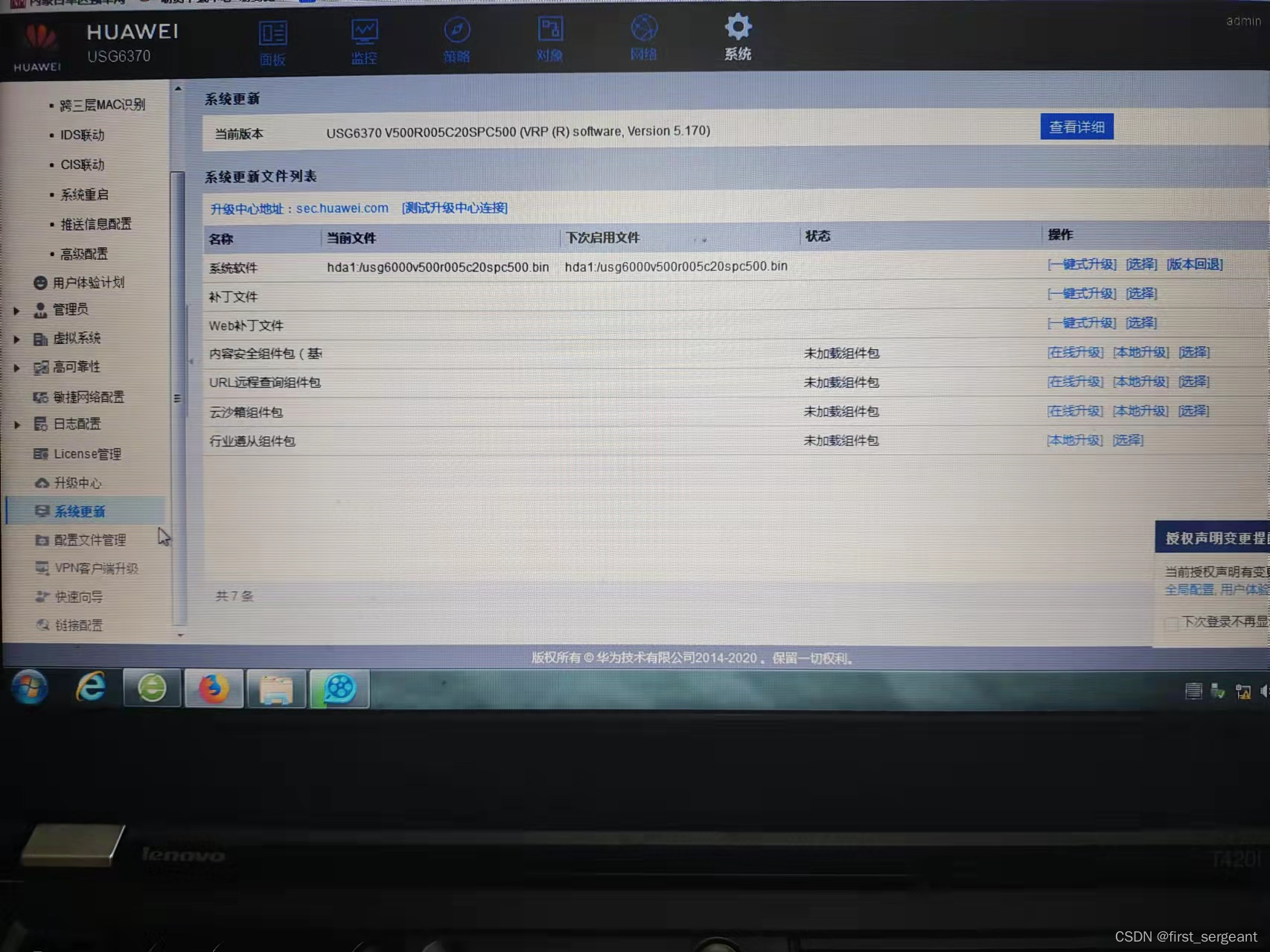Image resolution: width=1270 pixels, height=952 pixels.
Task: Open 推送信息配置 menu item
Action: [95, 224]
